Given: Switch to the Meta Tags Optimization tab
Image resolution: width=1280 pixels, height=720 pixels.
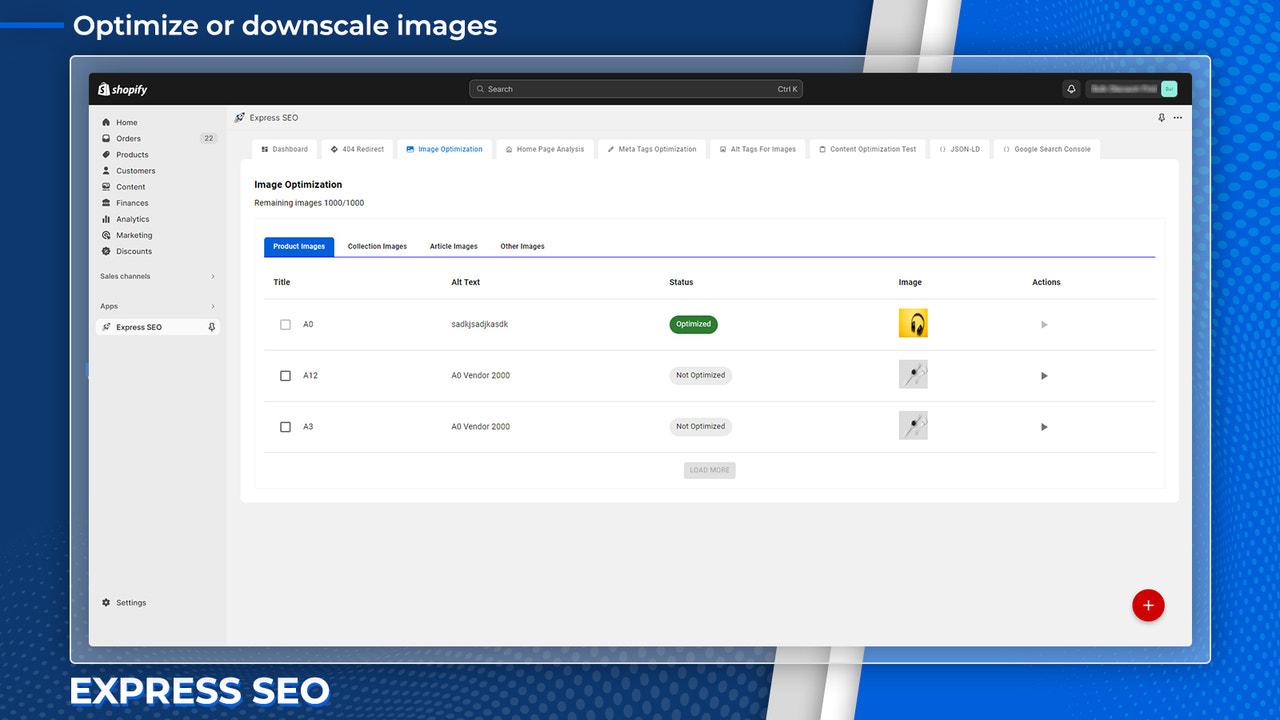Looking at the screenshot, I should [651, 148].
